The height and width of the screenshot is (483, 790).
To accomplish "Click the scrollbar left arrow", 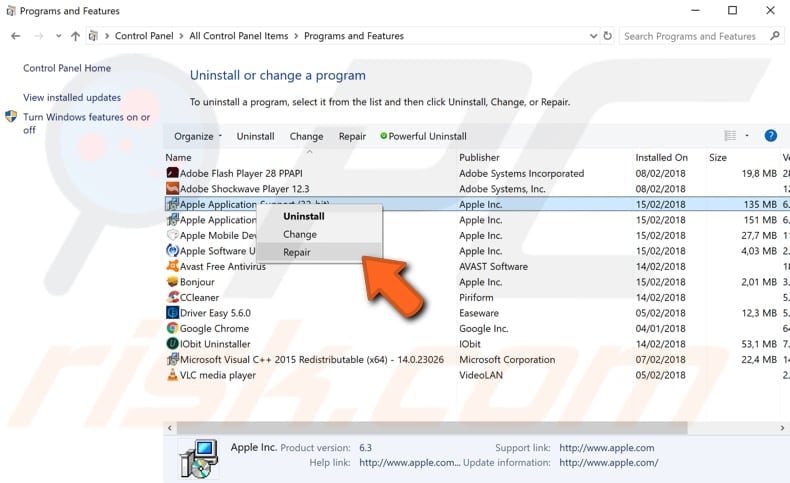I will 170,428.
